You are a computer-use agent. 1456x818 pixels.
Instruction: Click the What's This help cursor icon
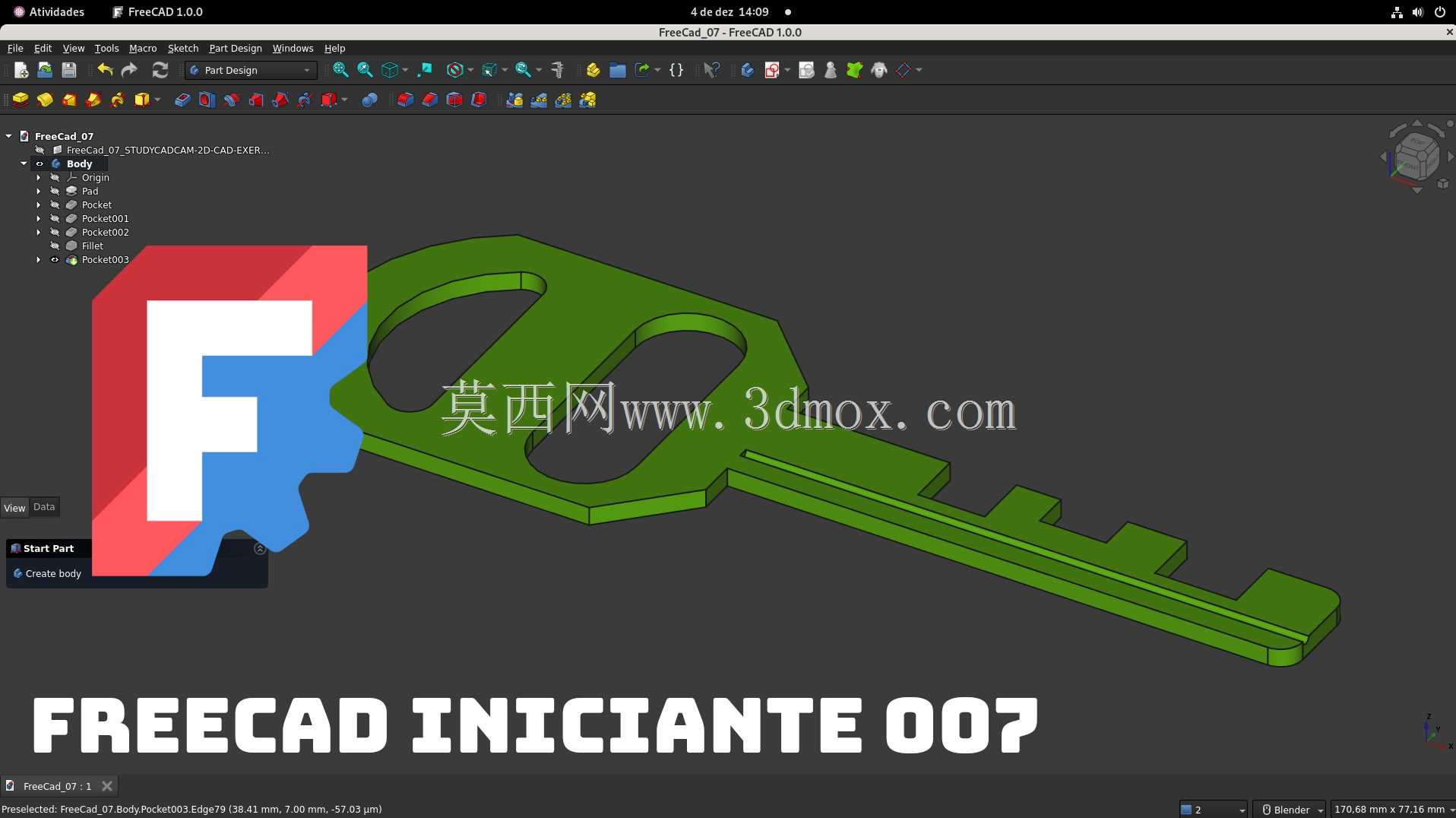coord(711,70)
